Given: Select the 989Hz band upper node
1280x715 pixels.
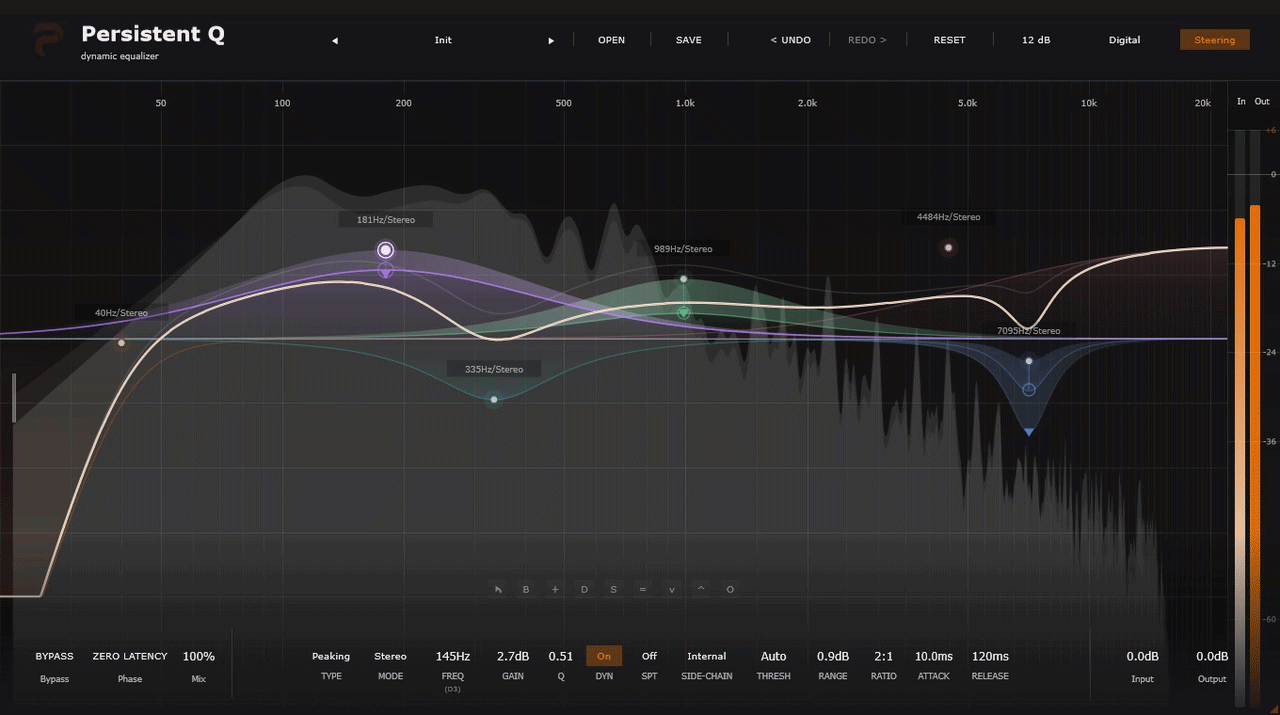Looking at the screenshot, I should click(683, 279).
